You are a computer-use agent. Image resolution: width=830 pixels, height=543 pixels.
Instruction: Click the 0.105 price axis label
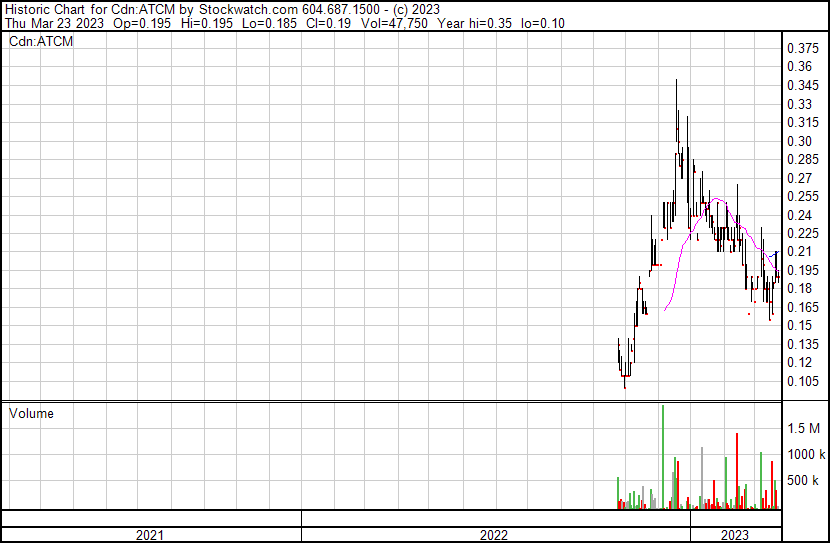pos(802,381)
